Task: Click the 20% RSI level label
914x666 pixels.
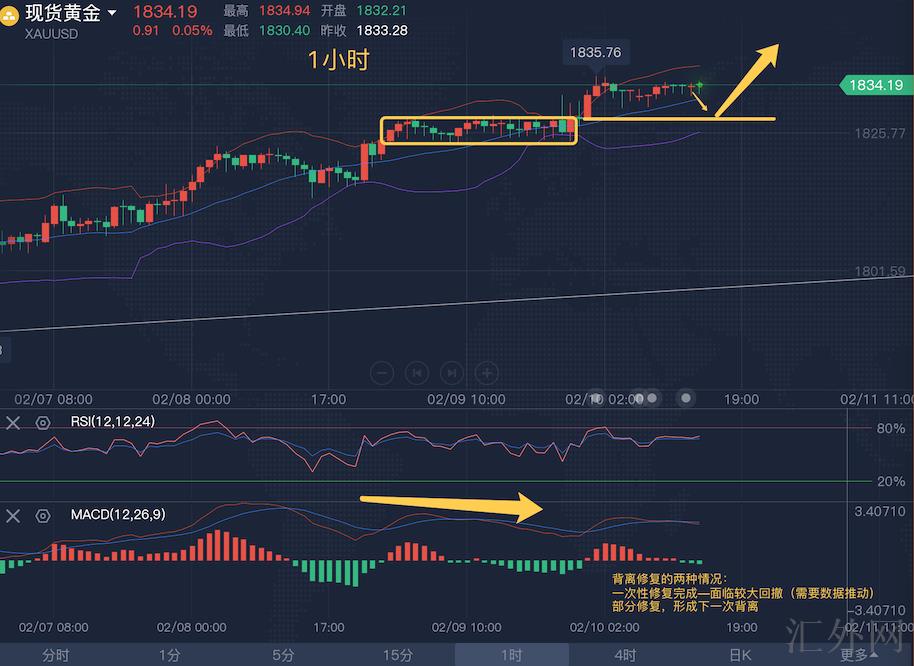Action: 891,481
